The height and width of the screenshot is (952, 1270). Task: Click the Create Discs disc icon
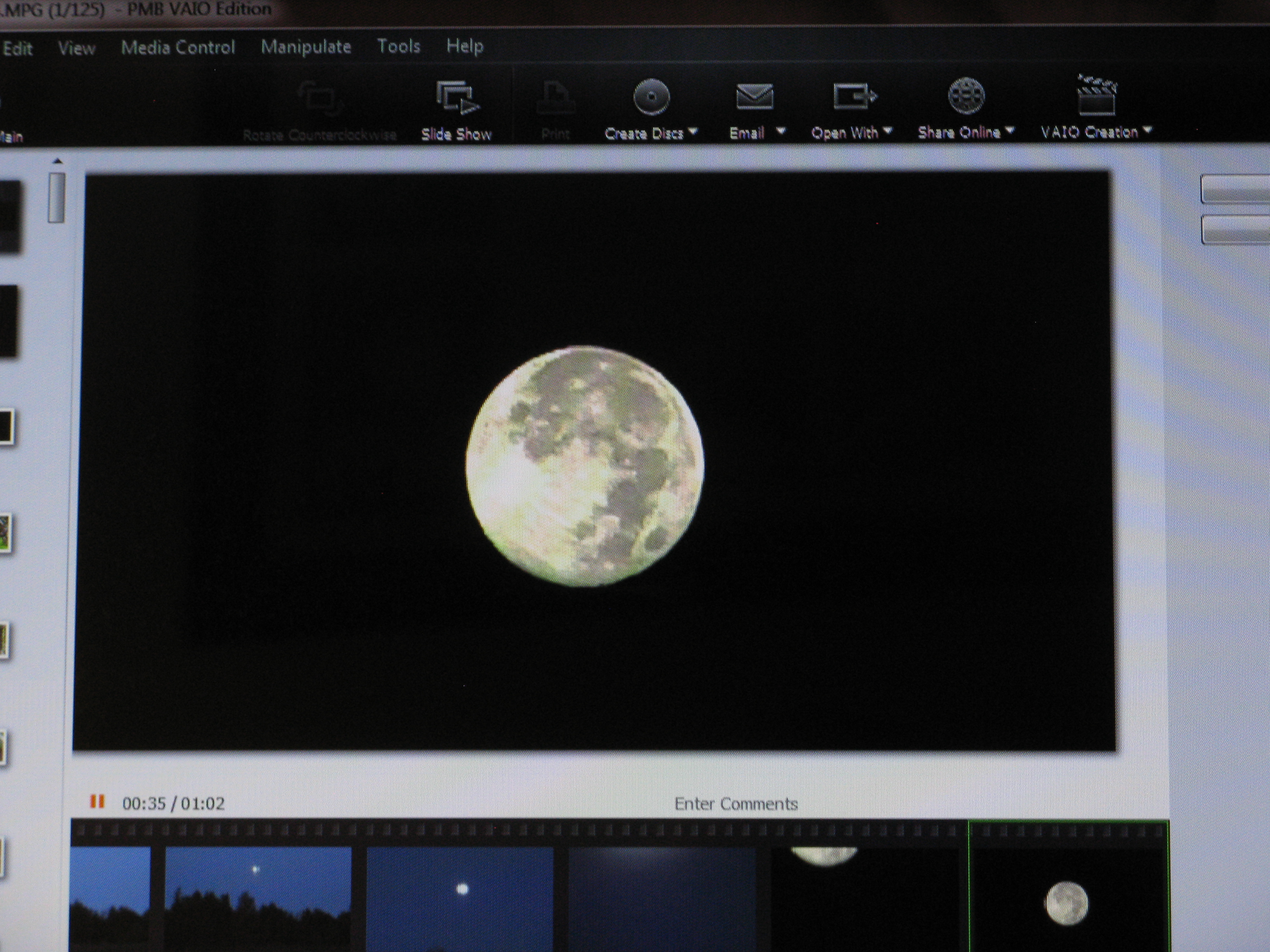click(x=651, y=96)
